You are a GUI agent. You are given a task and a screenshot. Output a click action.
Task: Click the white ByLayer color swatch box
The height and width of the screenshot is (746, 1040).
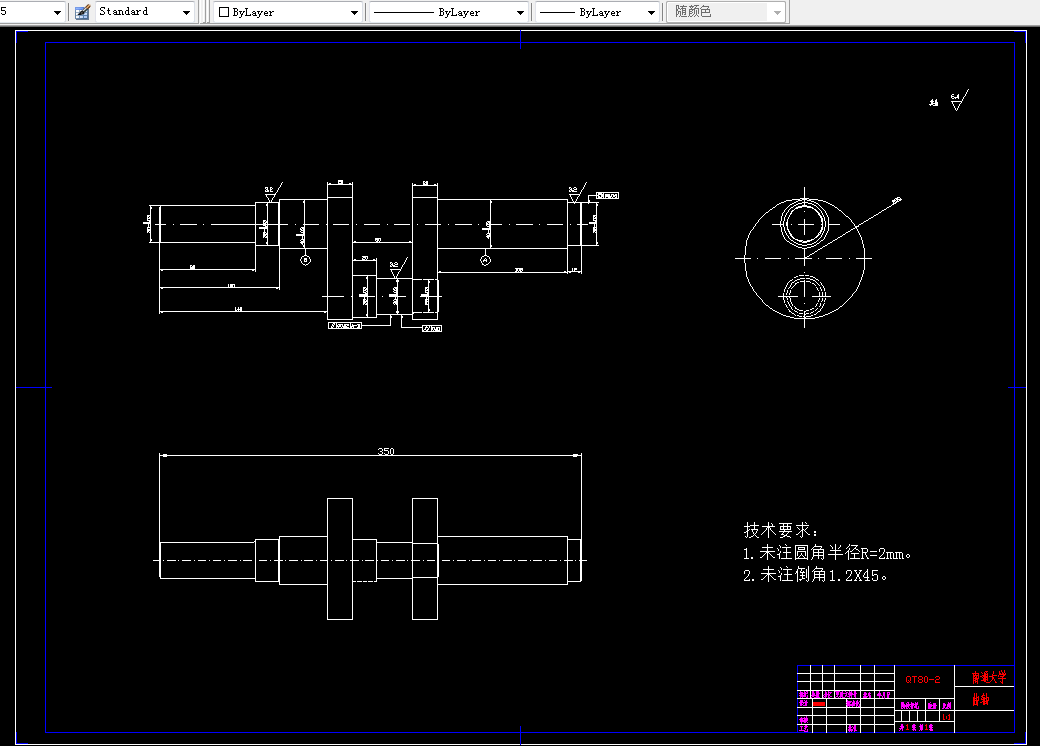224,12
